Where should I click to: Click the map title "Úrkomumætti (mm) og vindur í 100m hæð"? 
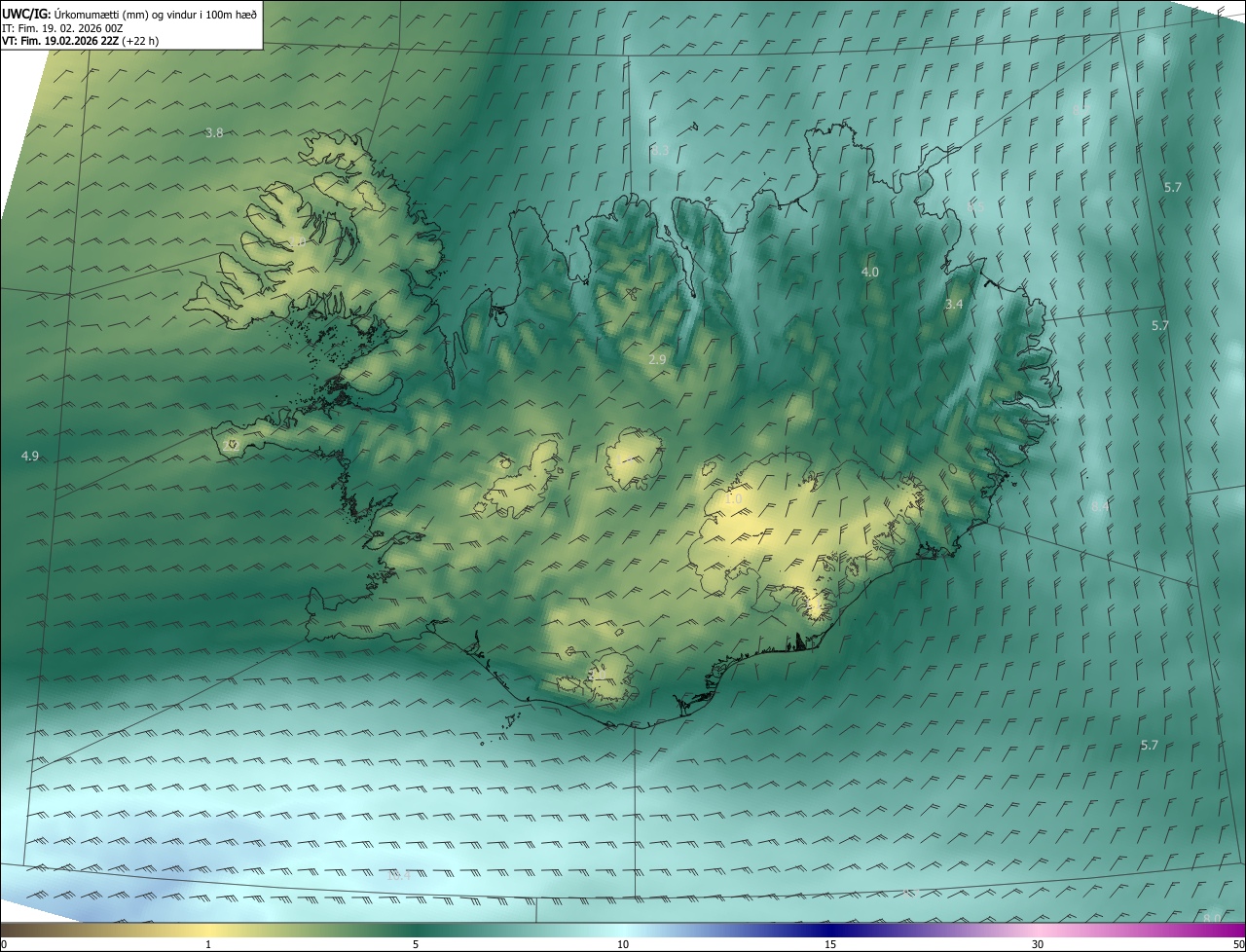155,14
